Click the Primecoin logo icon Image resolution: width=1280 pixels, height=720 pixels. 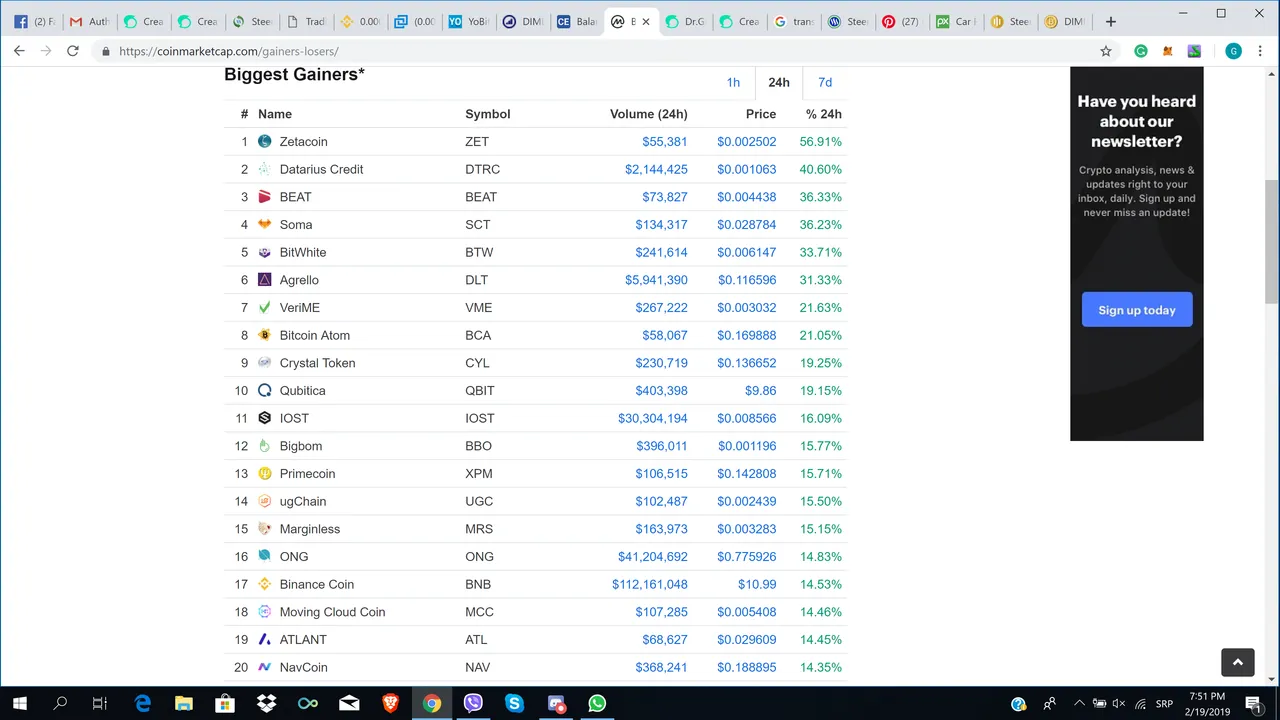point(265,474)
